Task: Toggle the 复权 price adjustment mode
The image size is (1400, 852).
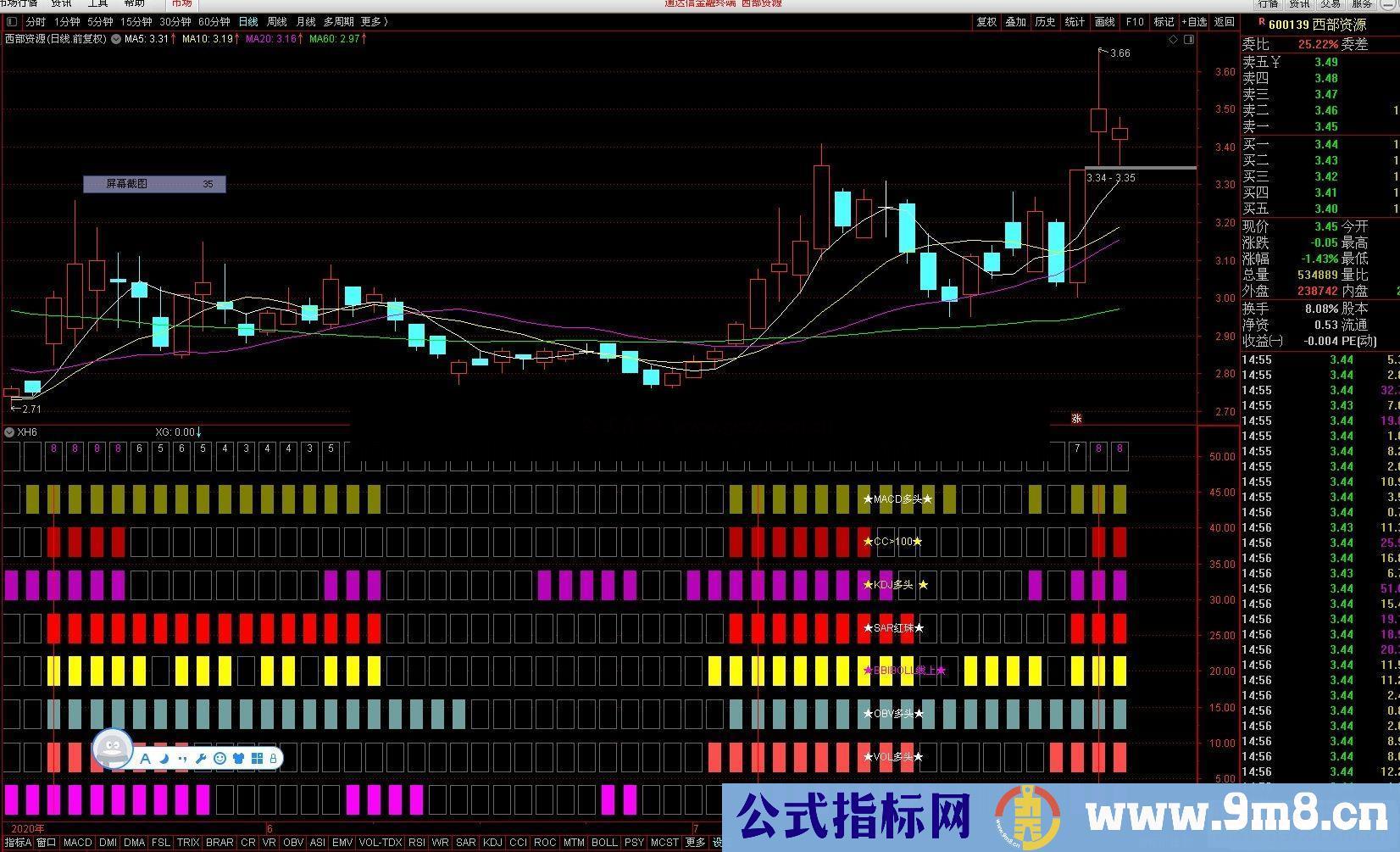Action: point(986,23)
